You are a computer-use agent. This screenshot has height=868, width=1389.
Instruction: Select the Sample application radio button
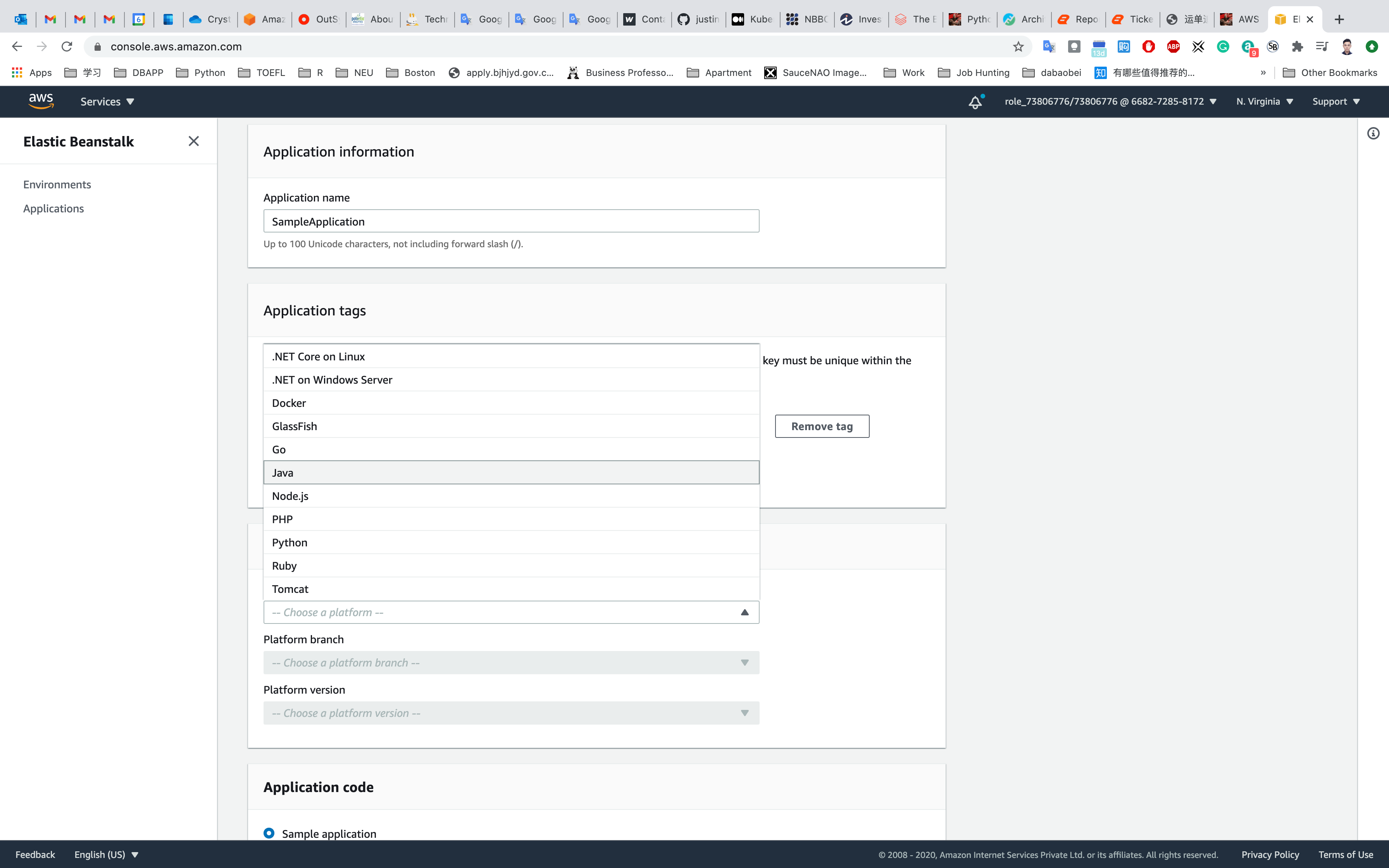[x=269, y=833]
